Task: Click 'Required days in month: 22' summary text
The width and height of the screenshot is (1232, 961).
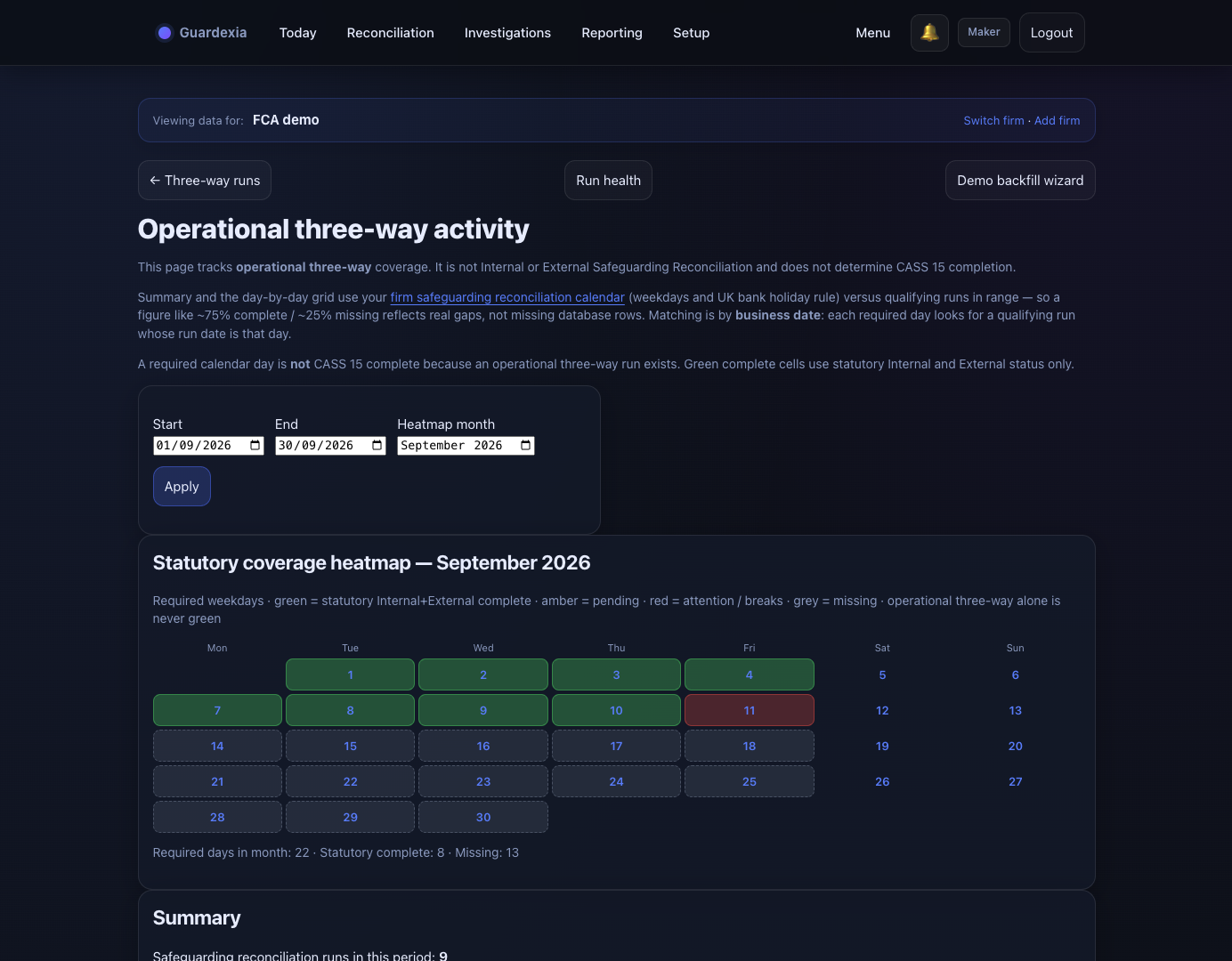Action: tap(231, 852)
